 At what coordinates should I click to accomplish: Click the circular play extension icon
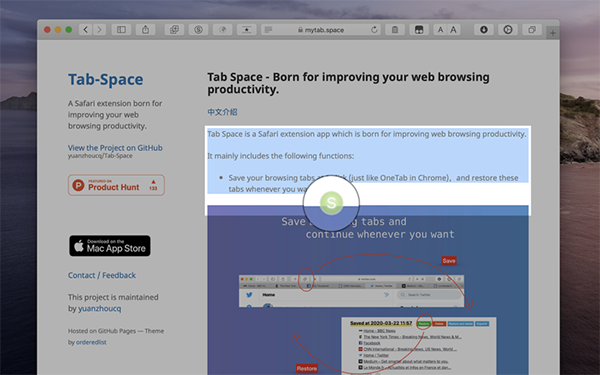508,29
